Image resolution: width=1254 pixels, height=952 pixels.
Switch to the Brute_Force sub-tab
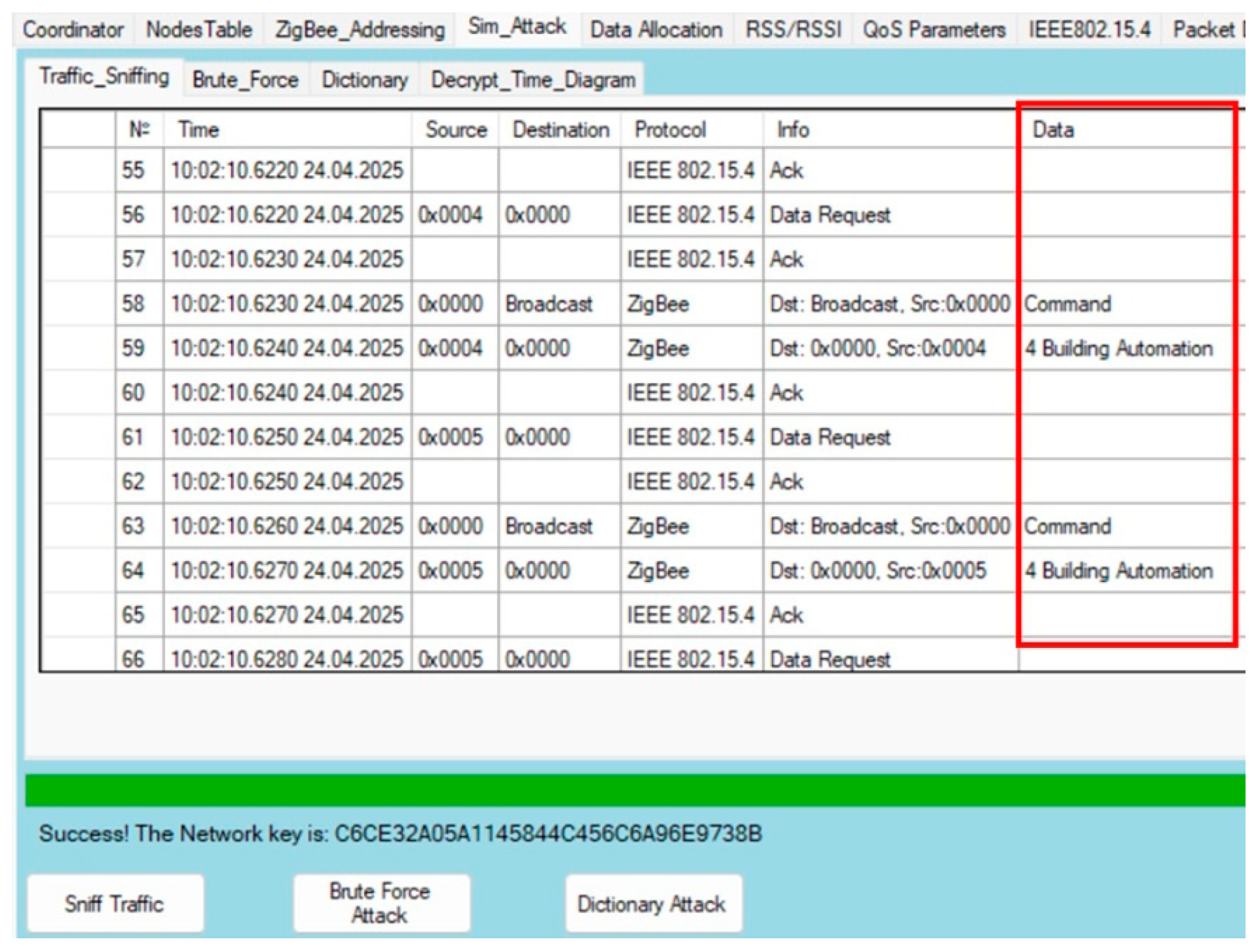pyautogui.click(x=245, y=80)
